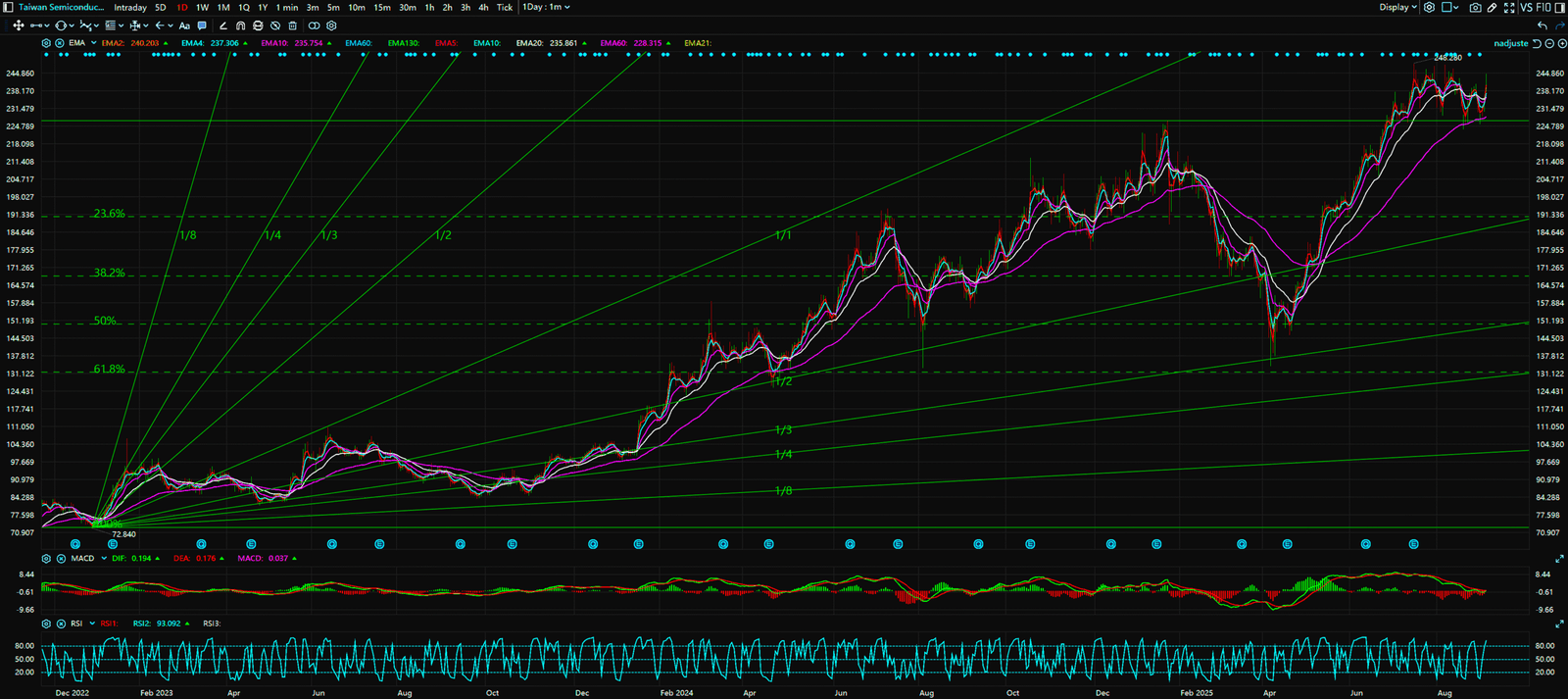Remove the RSI indicator with X icon

coord(61,624)
